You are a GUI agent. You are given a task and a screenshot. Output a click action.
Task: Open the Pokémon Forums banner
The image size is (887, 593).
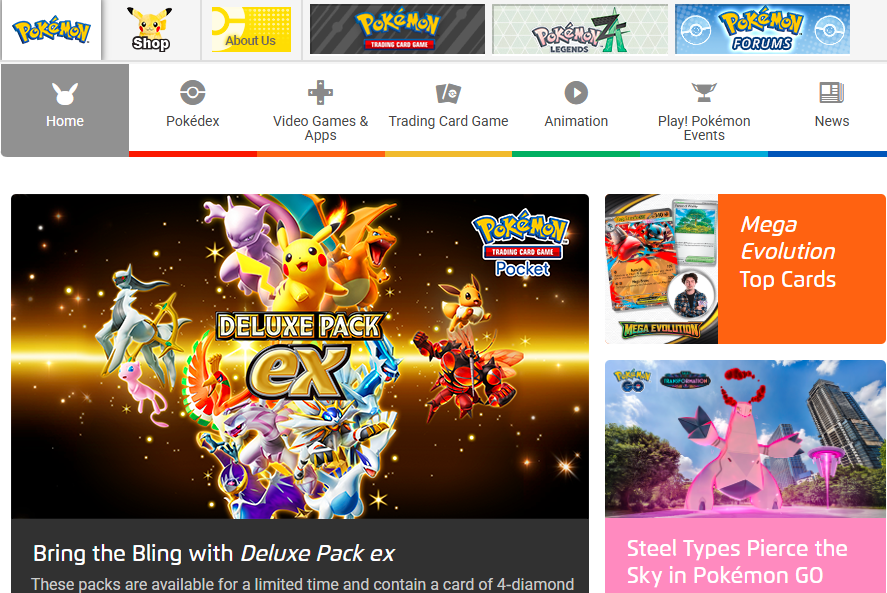coord(762,29)
